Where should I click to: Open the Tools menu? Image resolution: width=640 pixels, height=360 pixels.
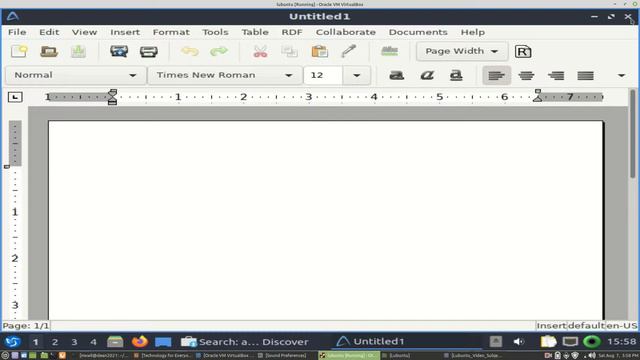point(215,32)
